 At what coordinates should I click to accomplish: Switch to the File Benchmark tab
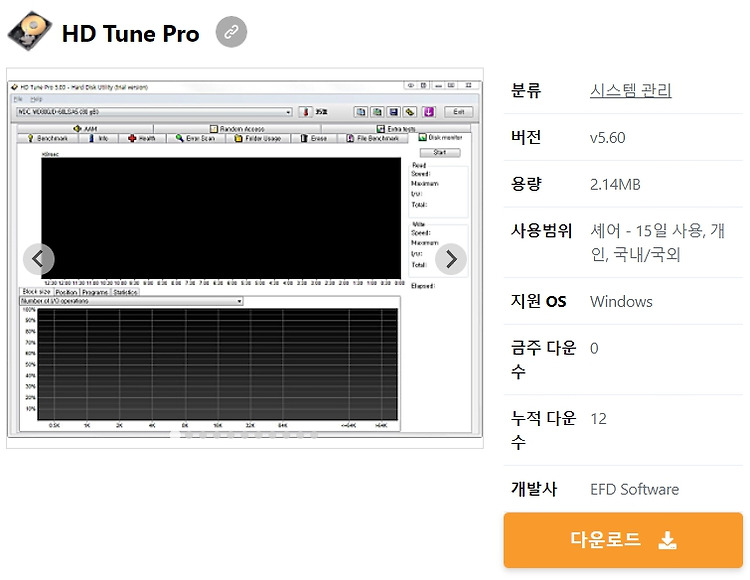click(373, 138)
